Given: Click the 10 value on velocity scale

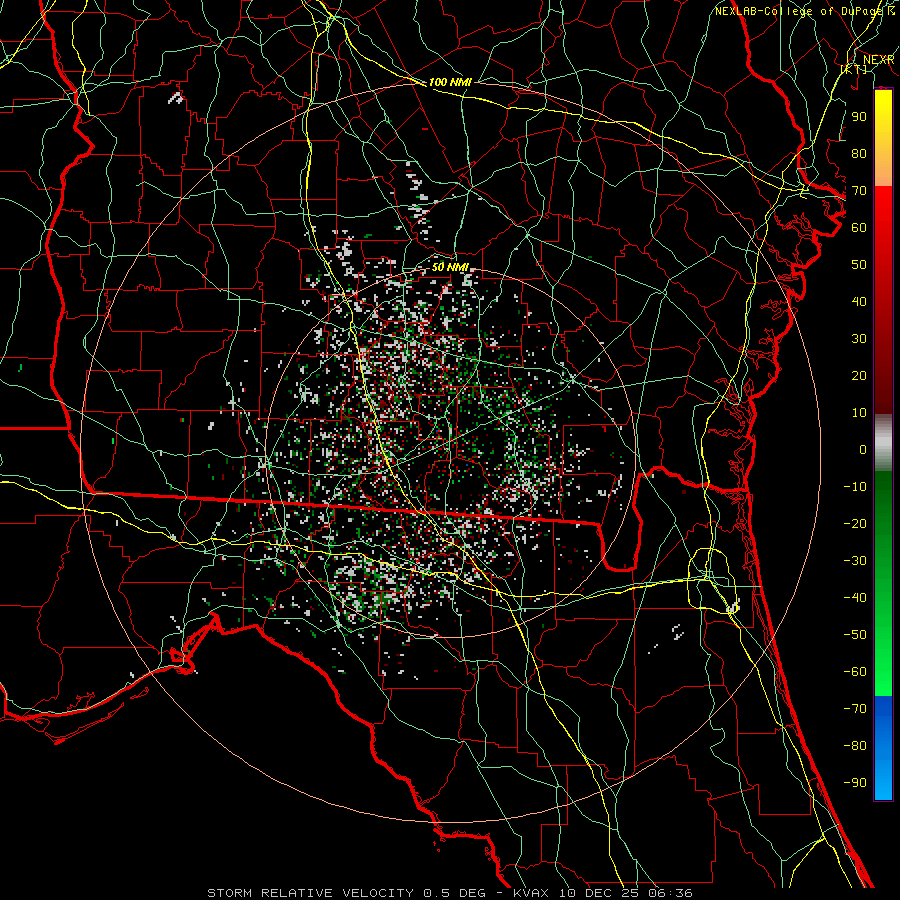Looking at the screenshot, I should click(859, 413).
